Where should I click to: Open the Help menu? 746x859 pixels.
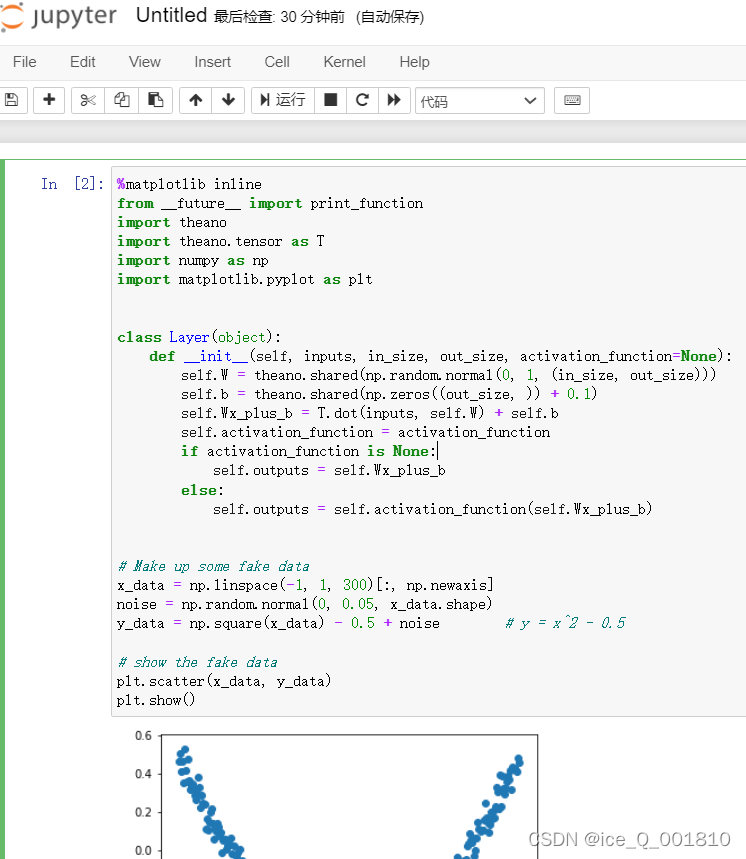click(415, 62)
